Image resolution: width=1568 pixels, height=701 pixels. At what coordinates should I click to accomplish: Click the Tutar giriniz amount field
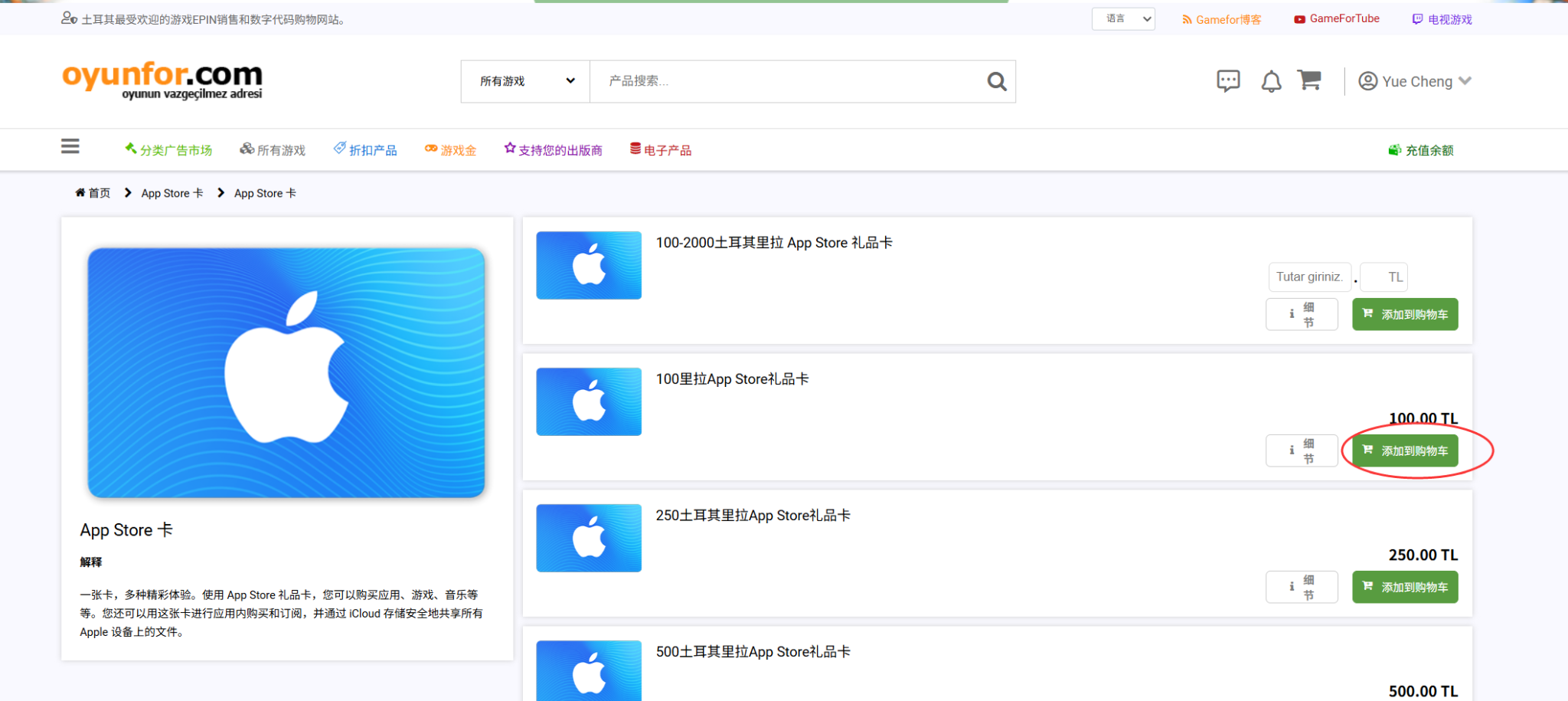pyautogui.click(x=1309, y=277)
